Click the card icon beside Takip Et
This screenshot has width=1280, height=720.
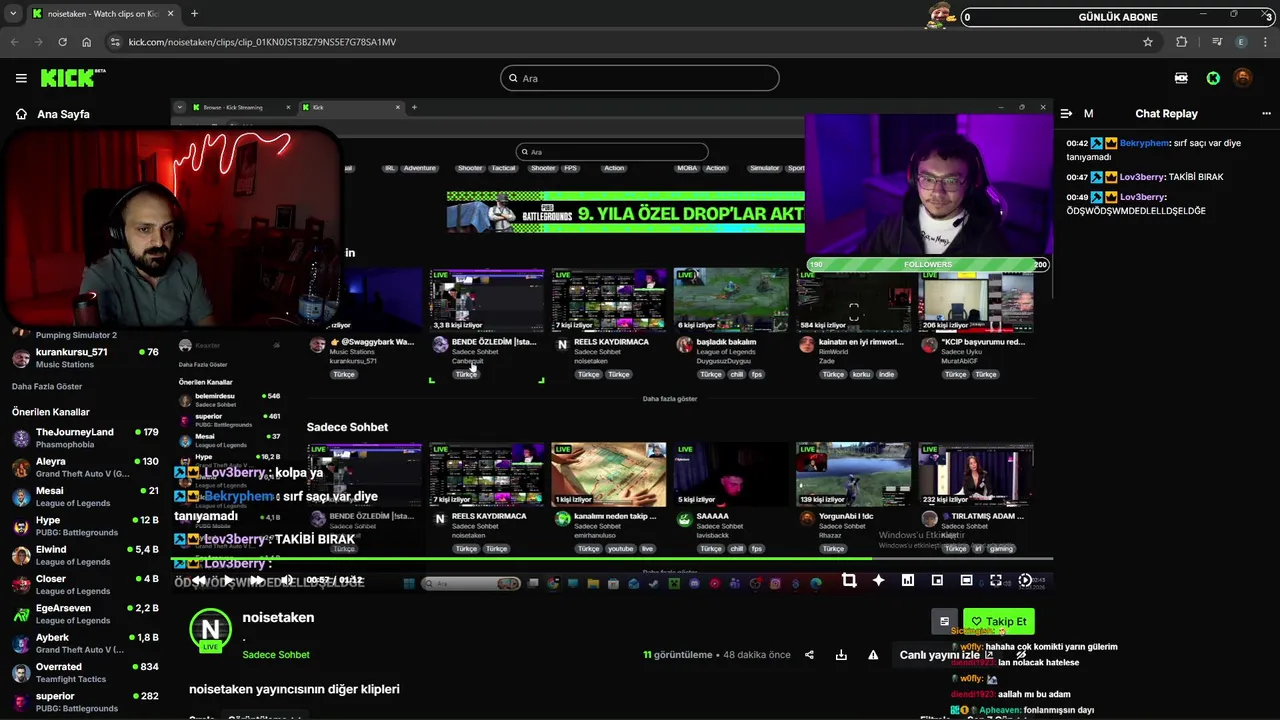tap(944, 621)
